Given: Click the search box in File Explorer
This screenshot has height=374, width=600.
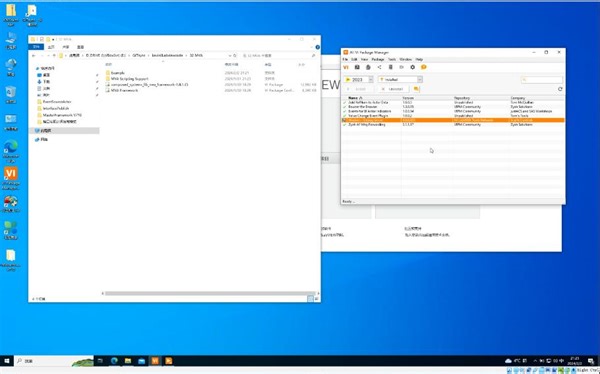Looking at the screenshot, I should click(279, 56).
